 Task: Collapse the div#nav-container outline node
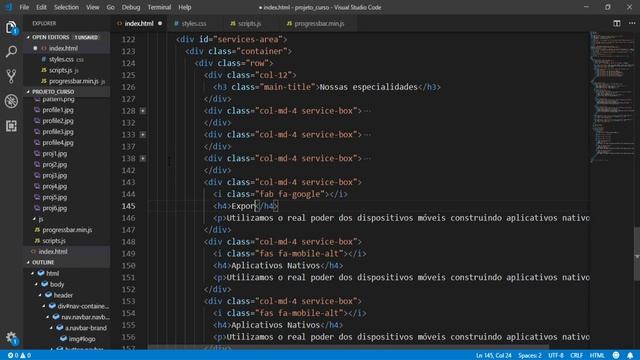pyautogui.click(x=44, y=306)
